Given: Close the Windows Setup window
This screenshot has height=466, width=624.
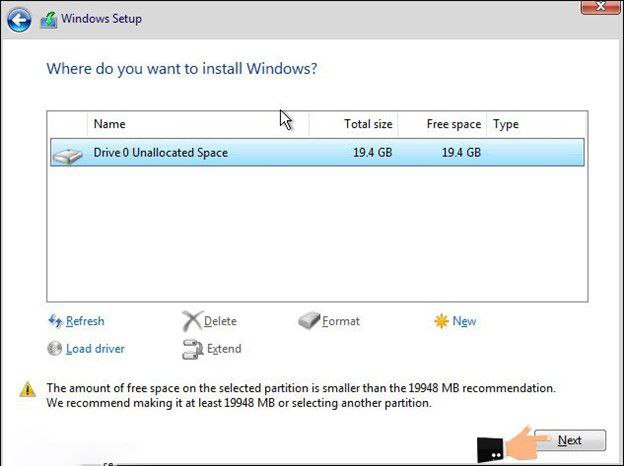Looking at the screenshot, I should pyautogui.click(x=601, y=7).
